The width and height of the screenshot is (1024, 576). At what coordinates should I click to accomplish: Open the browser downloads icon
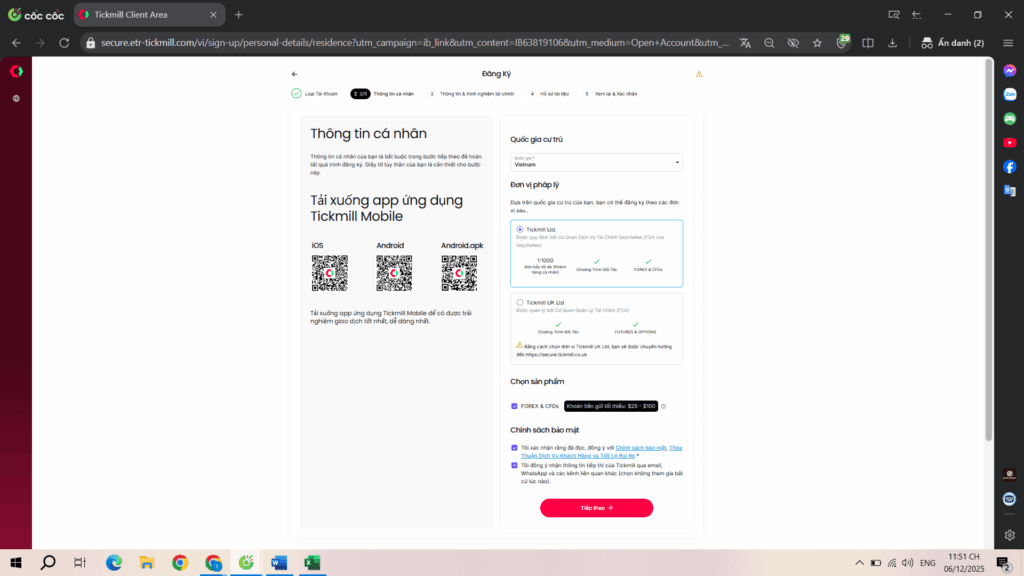coord(892,43)
